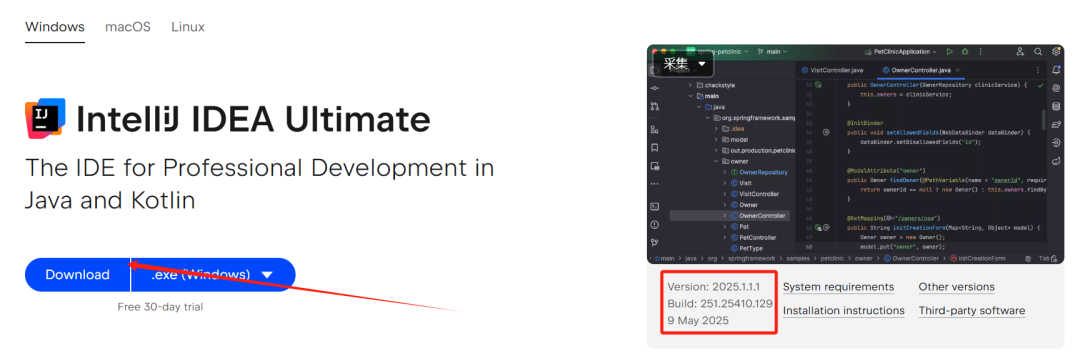This screenshot has width=1080, height=363.
Task: Open the IDE search magnifier icon
Action: 1038,52
